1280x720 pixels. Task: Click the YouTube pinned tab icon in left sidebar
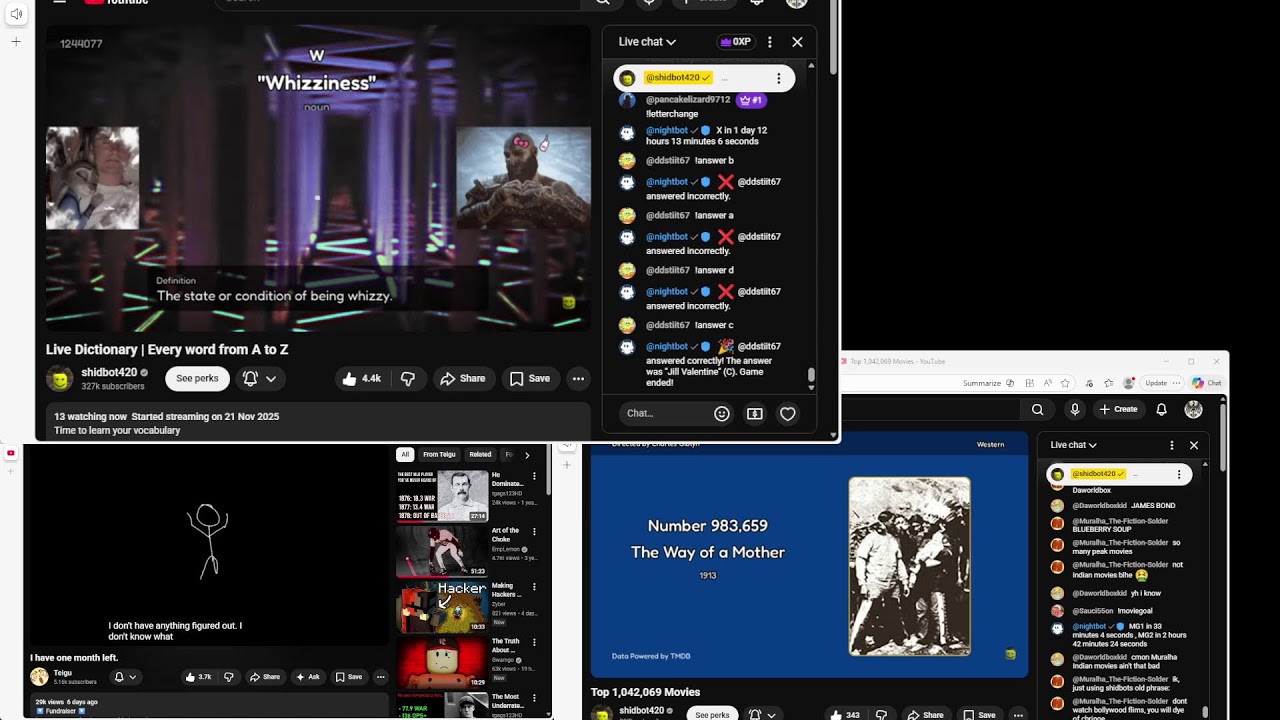[x=11, y=453]
